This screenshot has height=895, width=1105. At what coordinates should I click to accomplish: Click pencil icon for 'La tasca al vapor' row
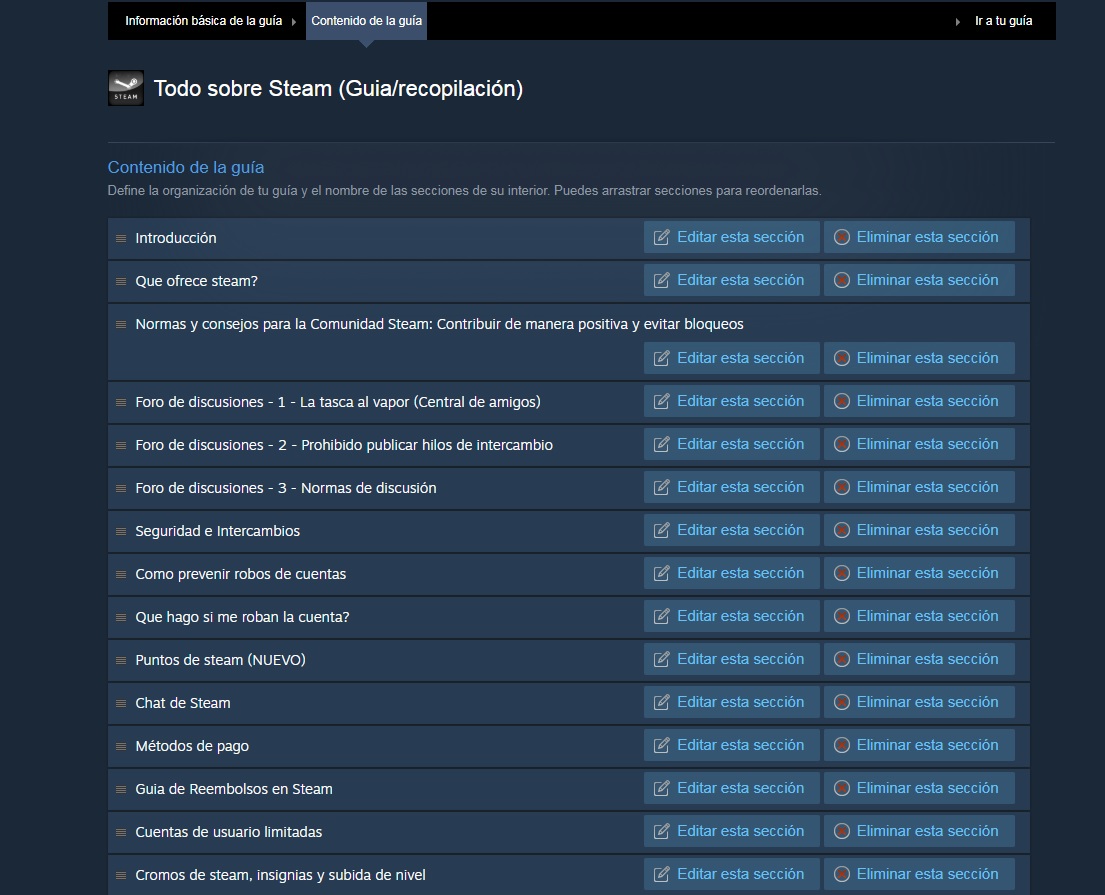pyautogui.click(x=661, y=401)
